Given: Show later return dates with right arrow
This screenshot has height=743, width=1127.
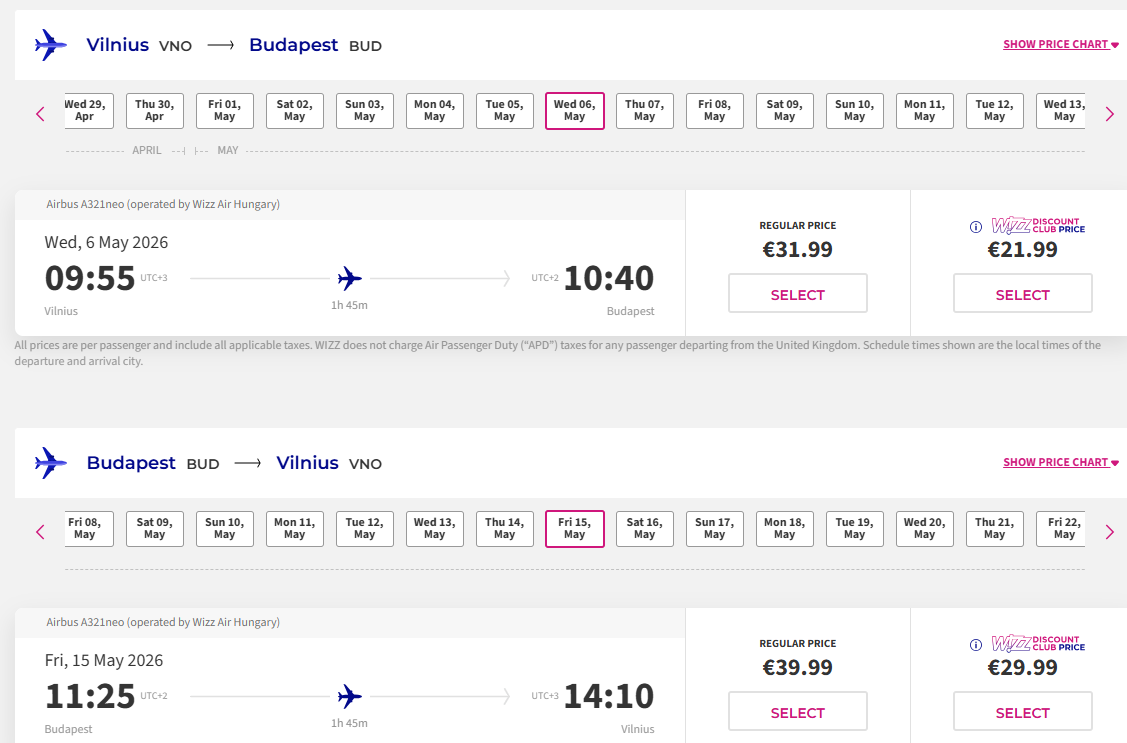Looking at the screenshot, I should [1109, 532].
